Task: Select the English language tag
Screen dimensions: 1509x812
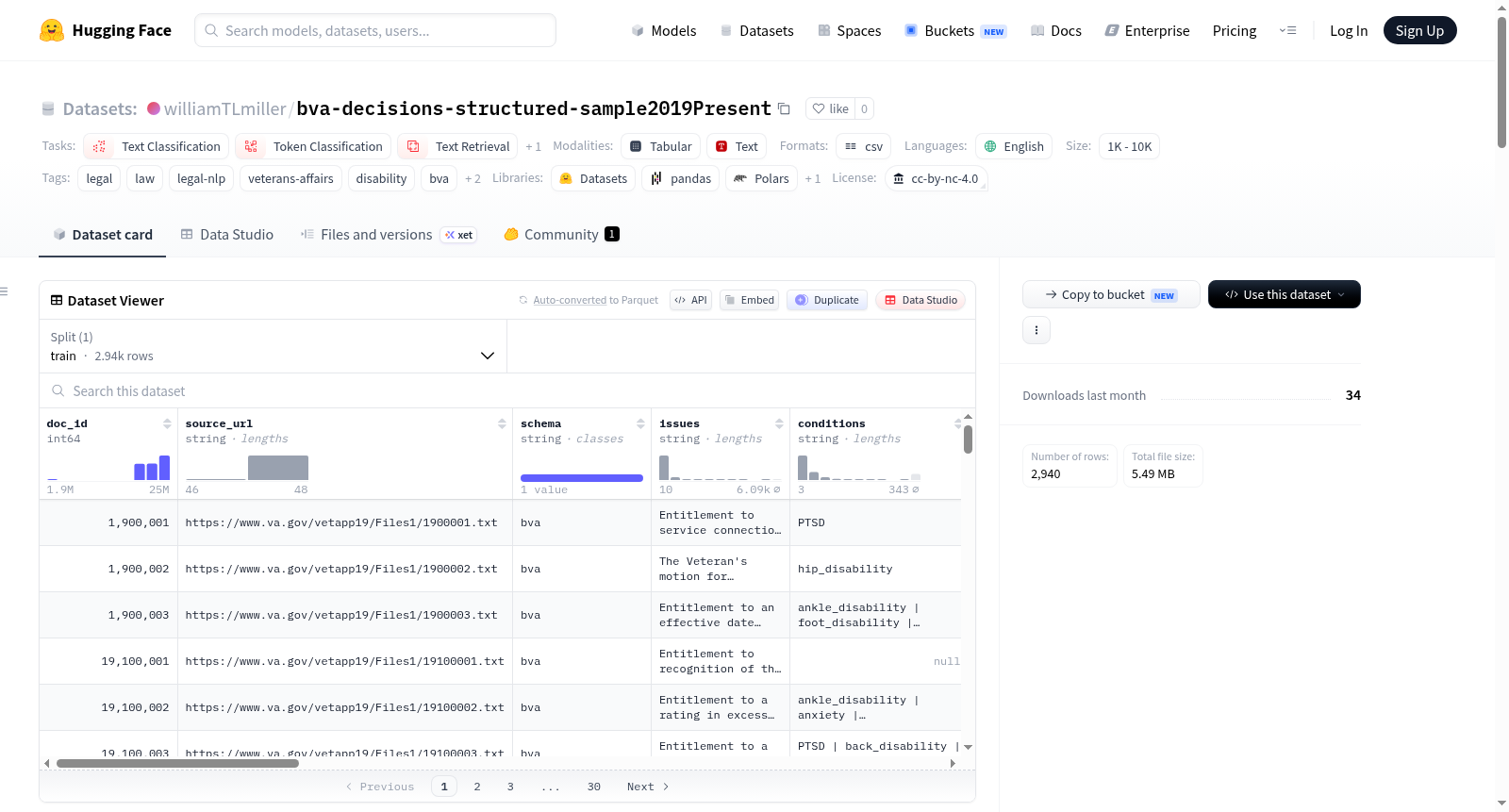Action: (1014, 146)
